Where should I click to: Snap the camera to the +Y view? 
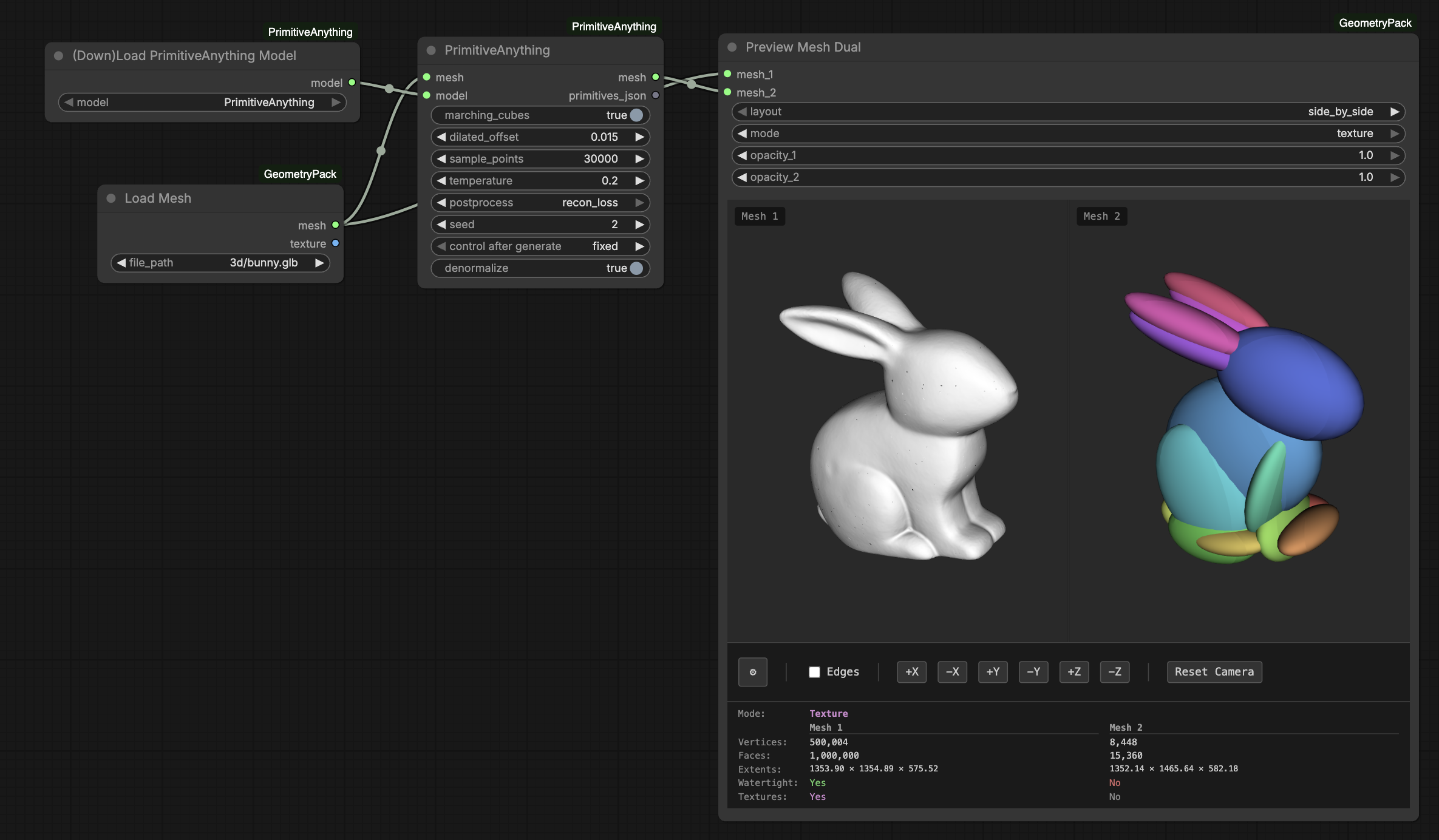click(993, 672)
